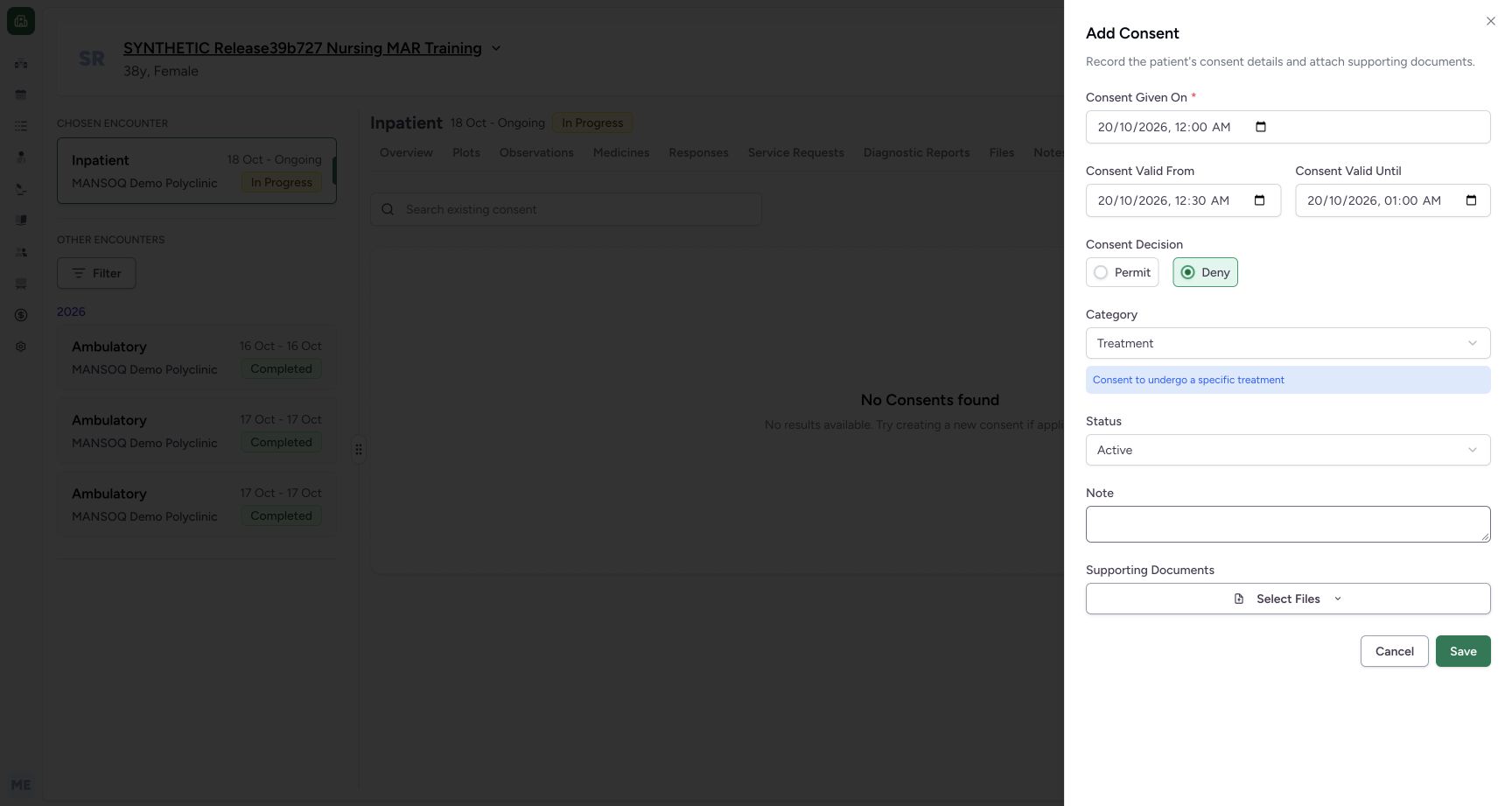Image resolution: width=1512 pixels, height=806 pixels.
Task: Close the Add Consent panel
Action: (x=1491, y=21)
